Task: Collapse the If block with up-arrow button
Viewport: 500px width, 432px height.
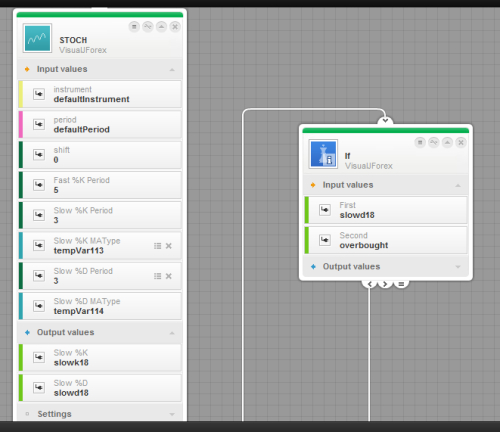Action: pos(447,142)
